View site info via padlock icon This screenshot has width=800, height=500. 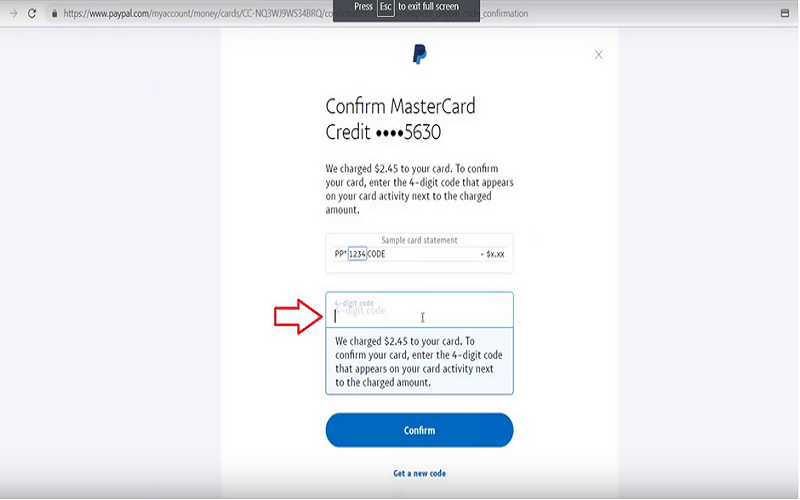55,13
